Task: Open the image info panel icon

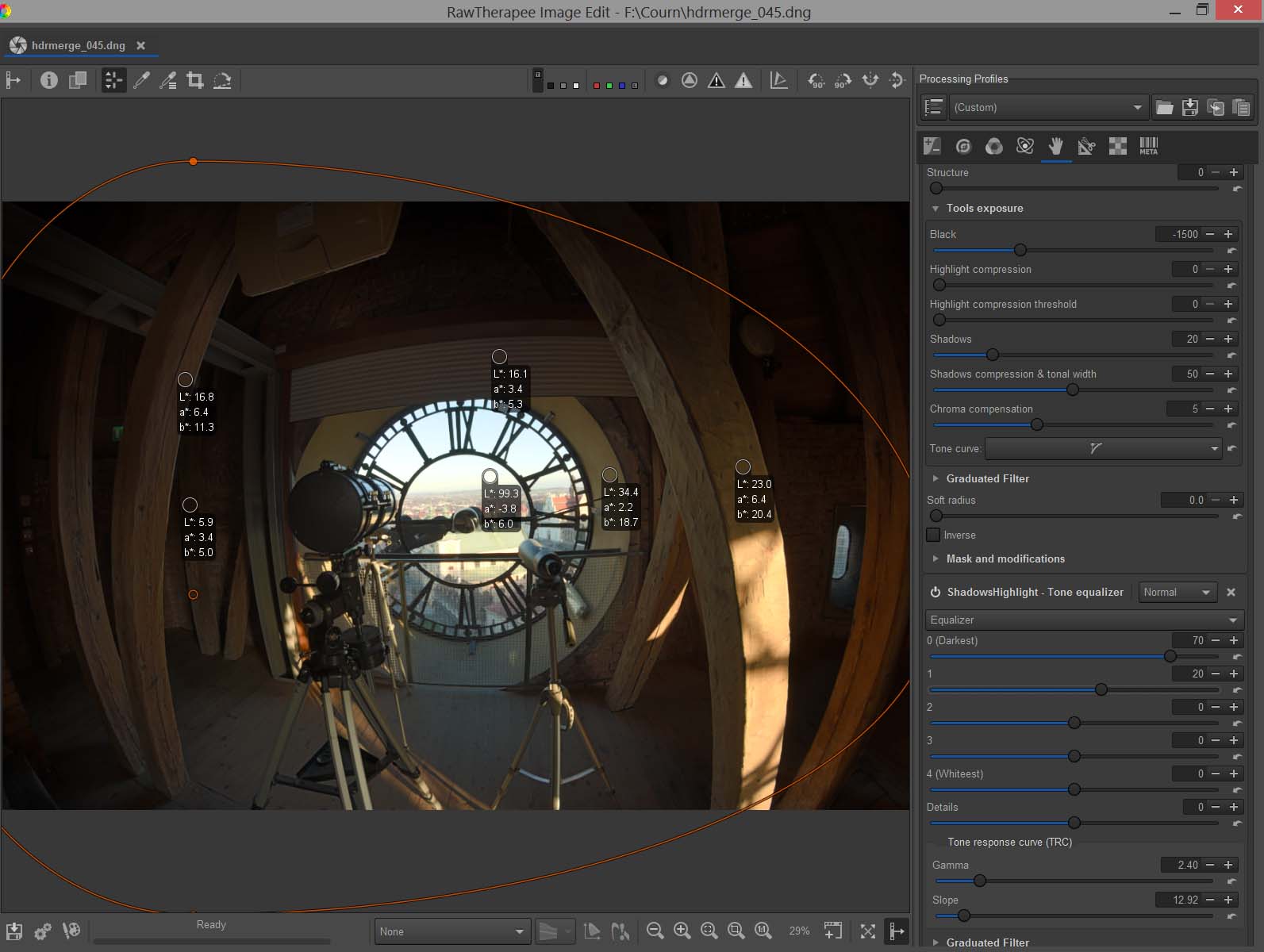Action: [x=49, y=80]
